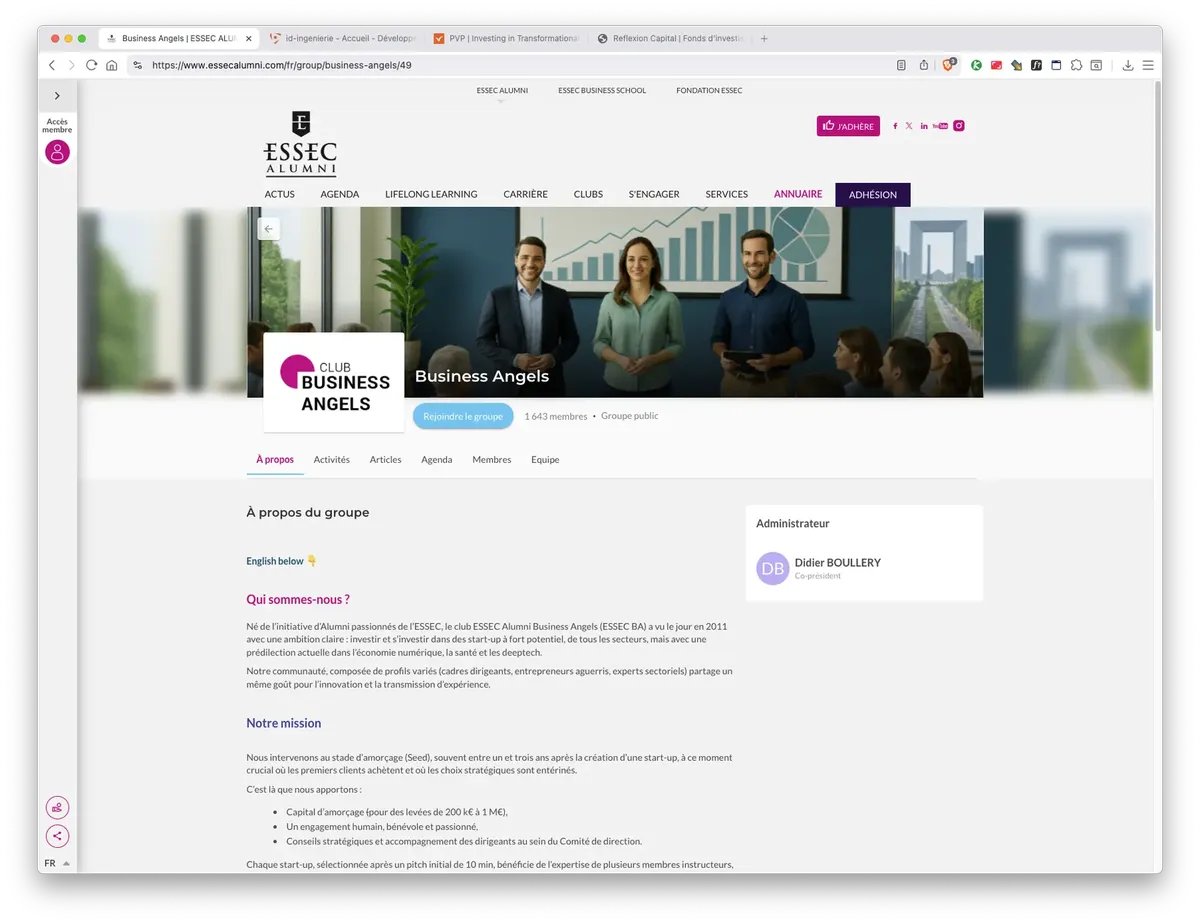This screenshot has height=923, width=1200.
Task: Click the FONDATION ESSEC top link
Action: 709,91
